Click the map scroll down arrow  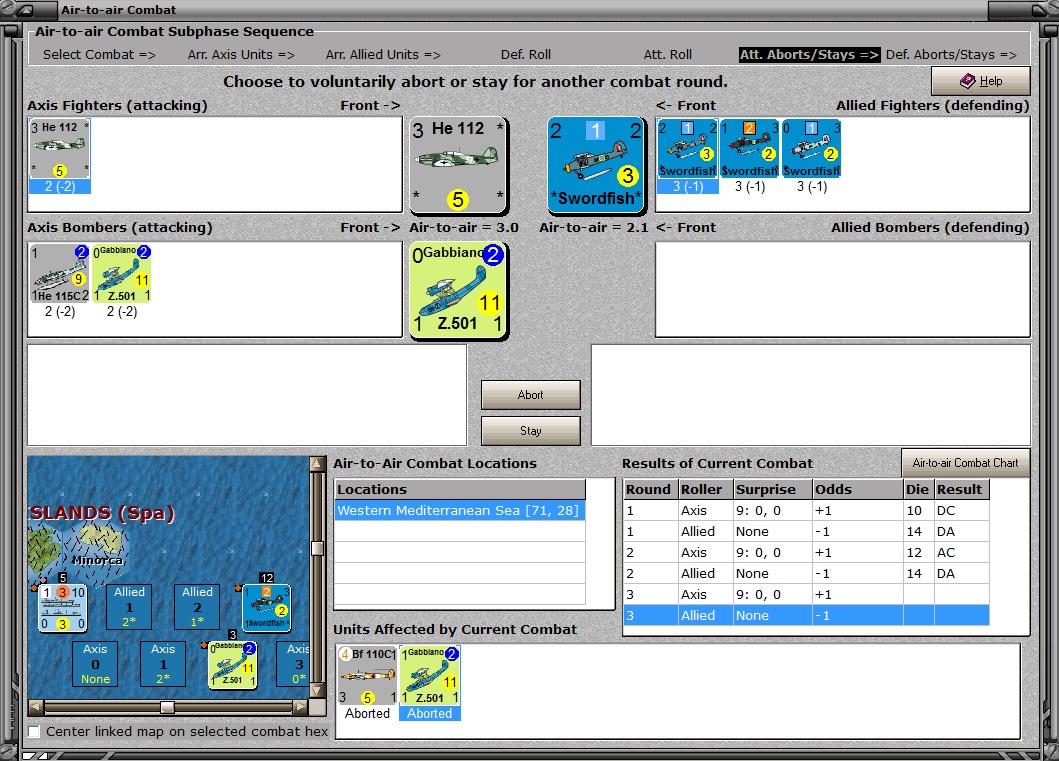tap(317, 690)
